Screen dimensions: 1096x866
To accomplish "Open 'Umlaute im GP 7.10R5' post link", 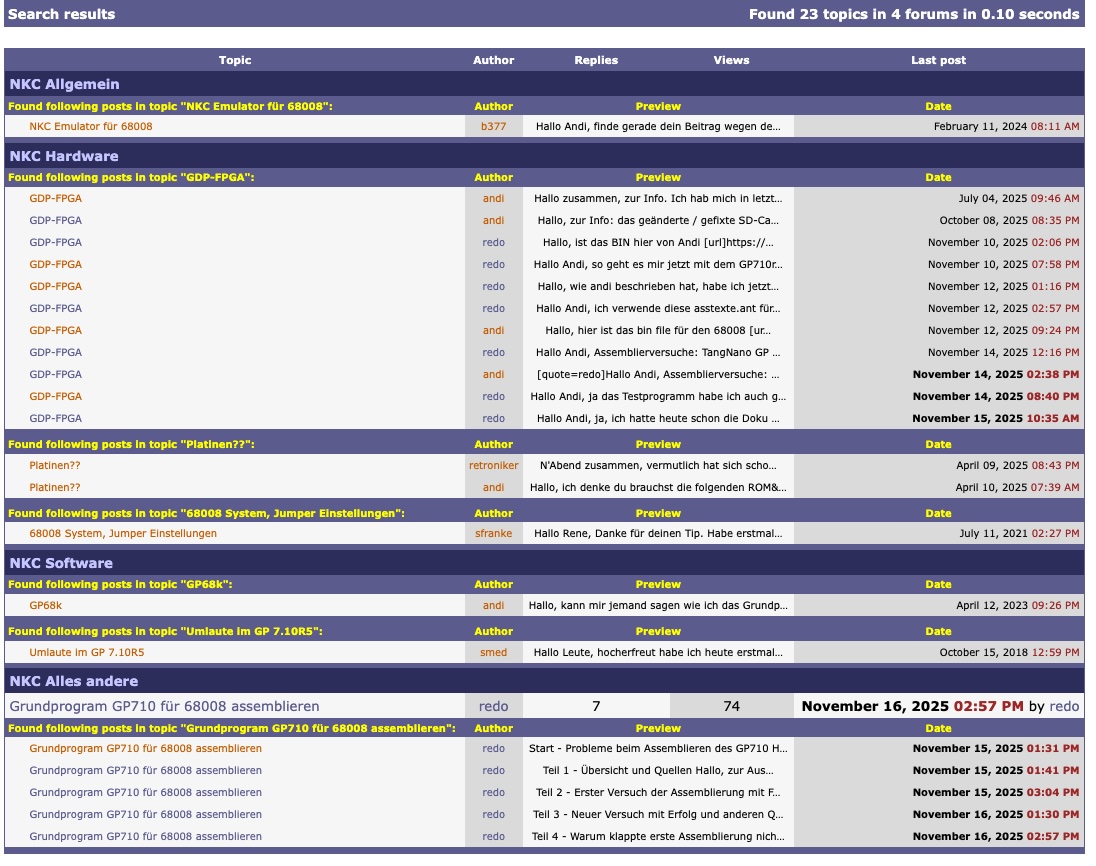I will (87, 653).
